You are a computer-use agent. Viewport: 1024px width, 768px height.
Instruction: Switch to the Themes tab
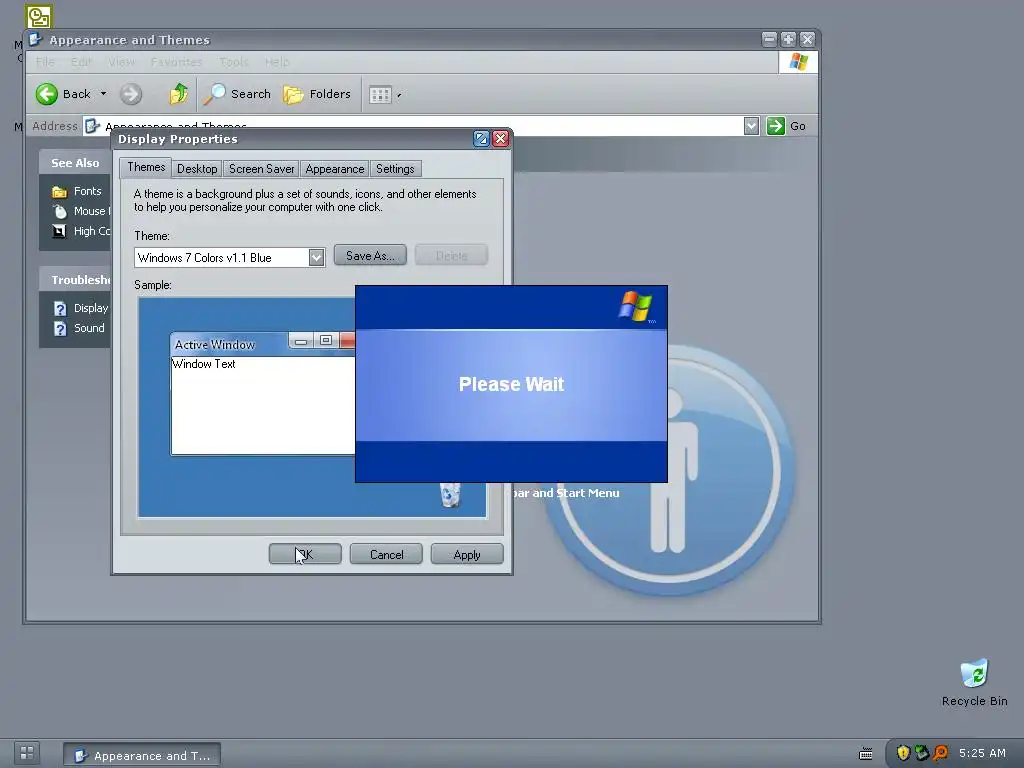146,167
